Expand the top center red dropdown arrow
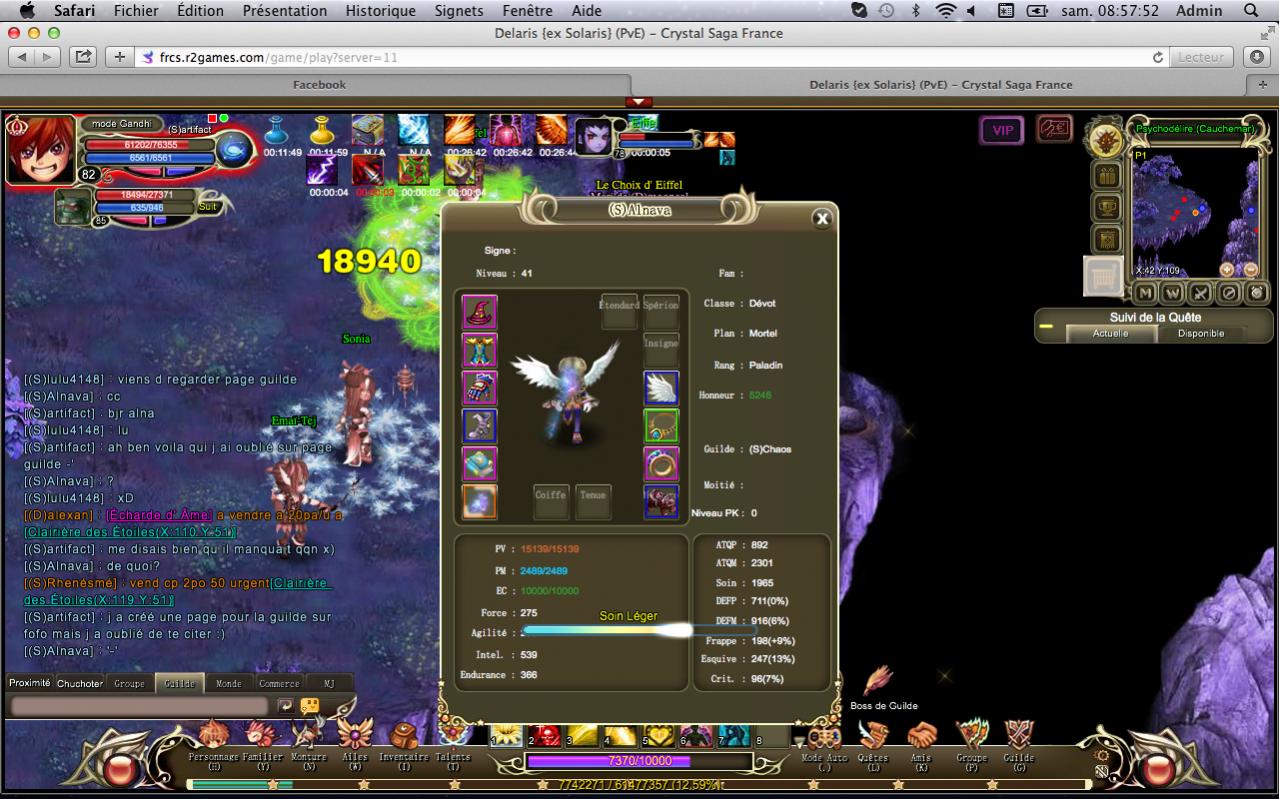Viewport: 1279px width, 799px height. point(639,102)
